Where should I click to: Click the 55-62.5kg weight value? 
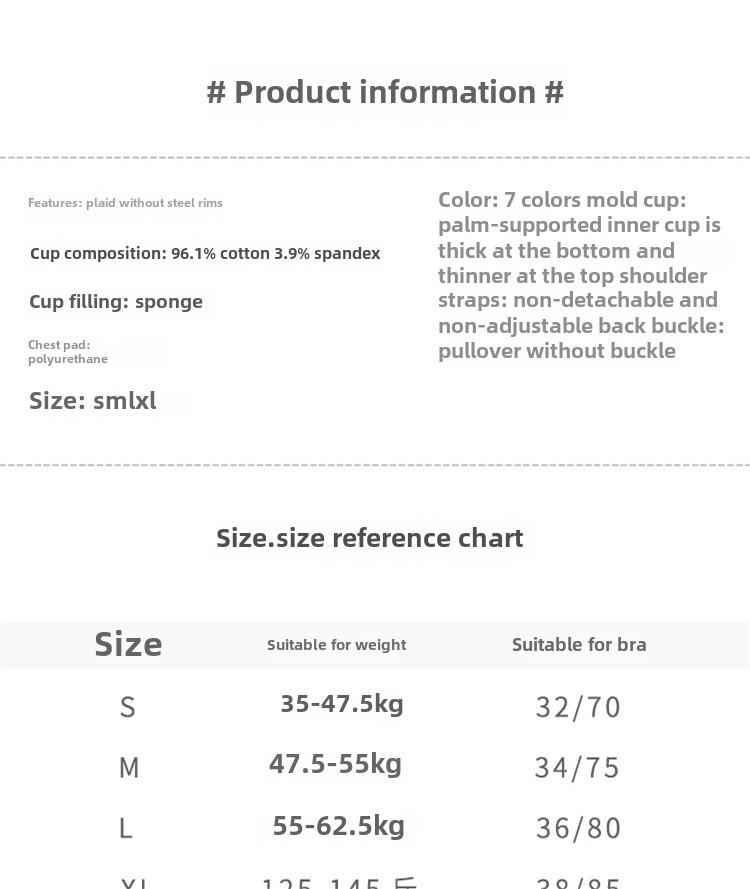click(x=339, y=826)
